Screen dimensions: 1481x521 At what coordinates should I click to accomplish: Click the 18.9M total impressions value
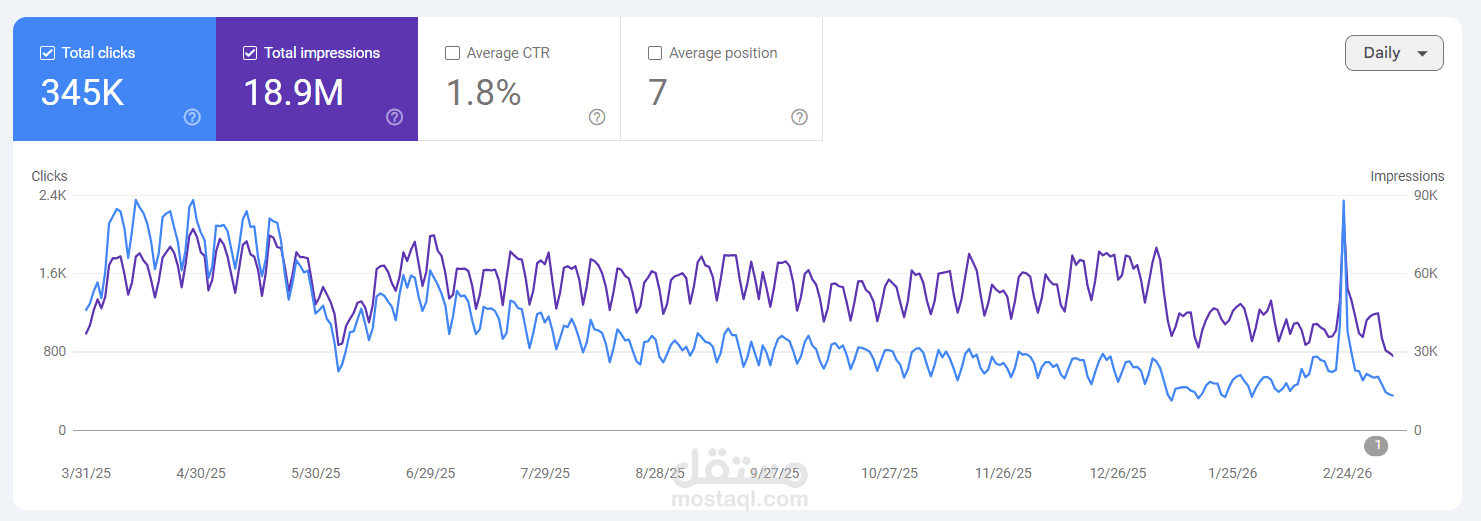click(294, 93)
